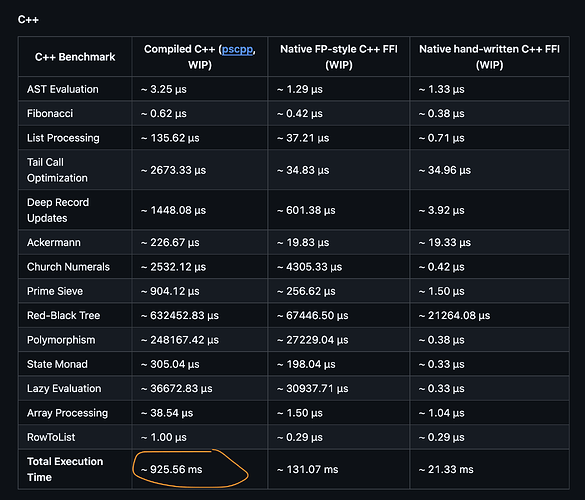Click the 'Native FP-style C++ FFI (WIP)' header
Viewport: 585px width, 500px height.
coord(339,57)
